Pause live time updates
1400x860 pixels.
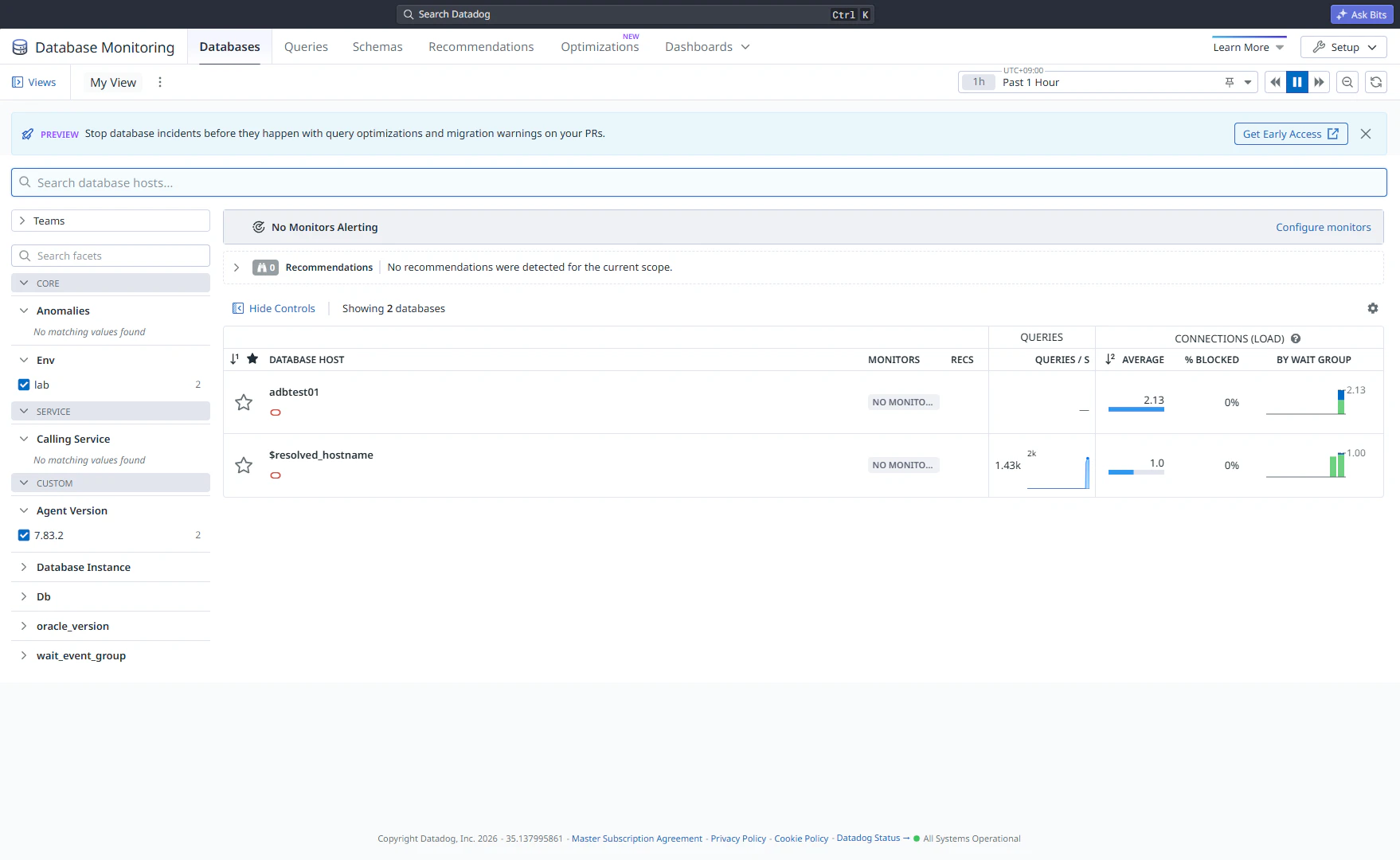1297,82
